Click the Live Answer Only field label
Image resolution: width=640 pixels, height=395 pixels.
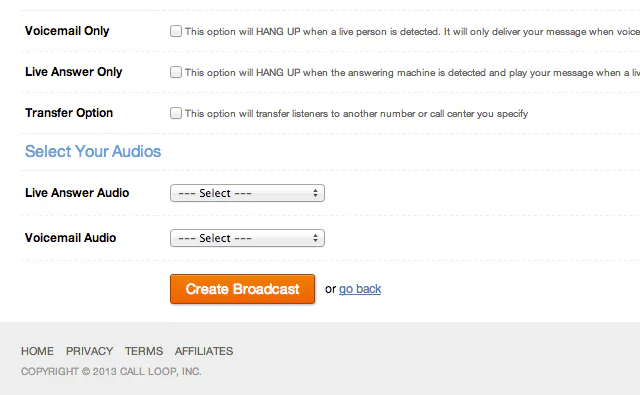pos(73,72)
